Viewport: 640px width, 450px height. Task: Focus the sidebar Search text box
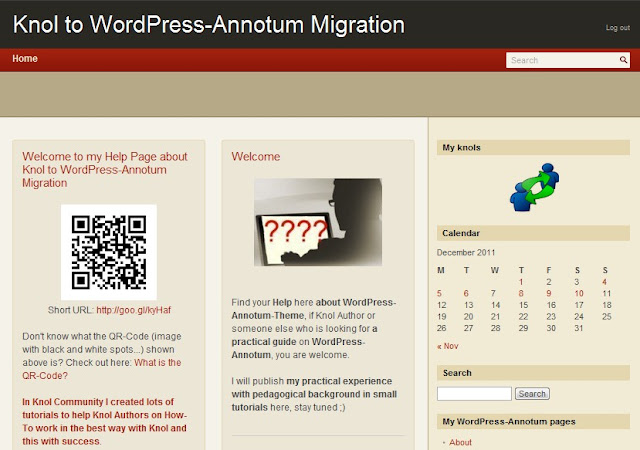474,394
